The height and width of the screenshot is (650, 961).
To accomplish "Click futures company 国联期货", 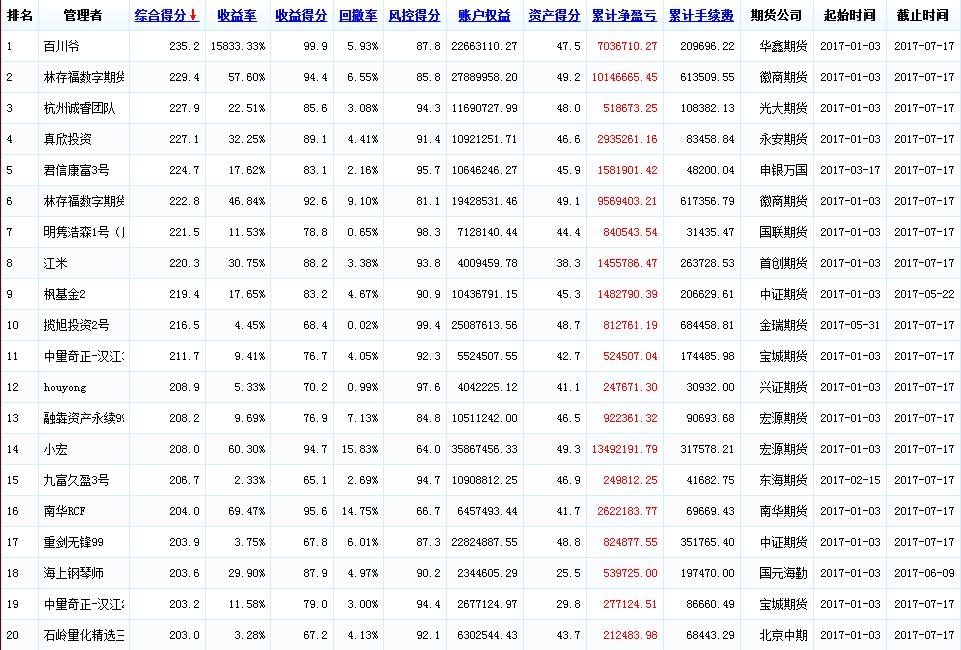I will [783, 232].
